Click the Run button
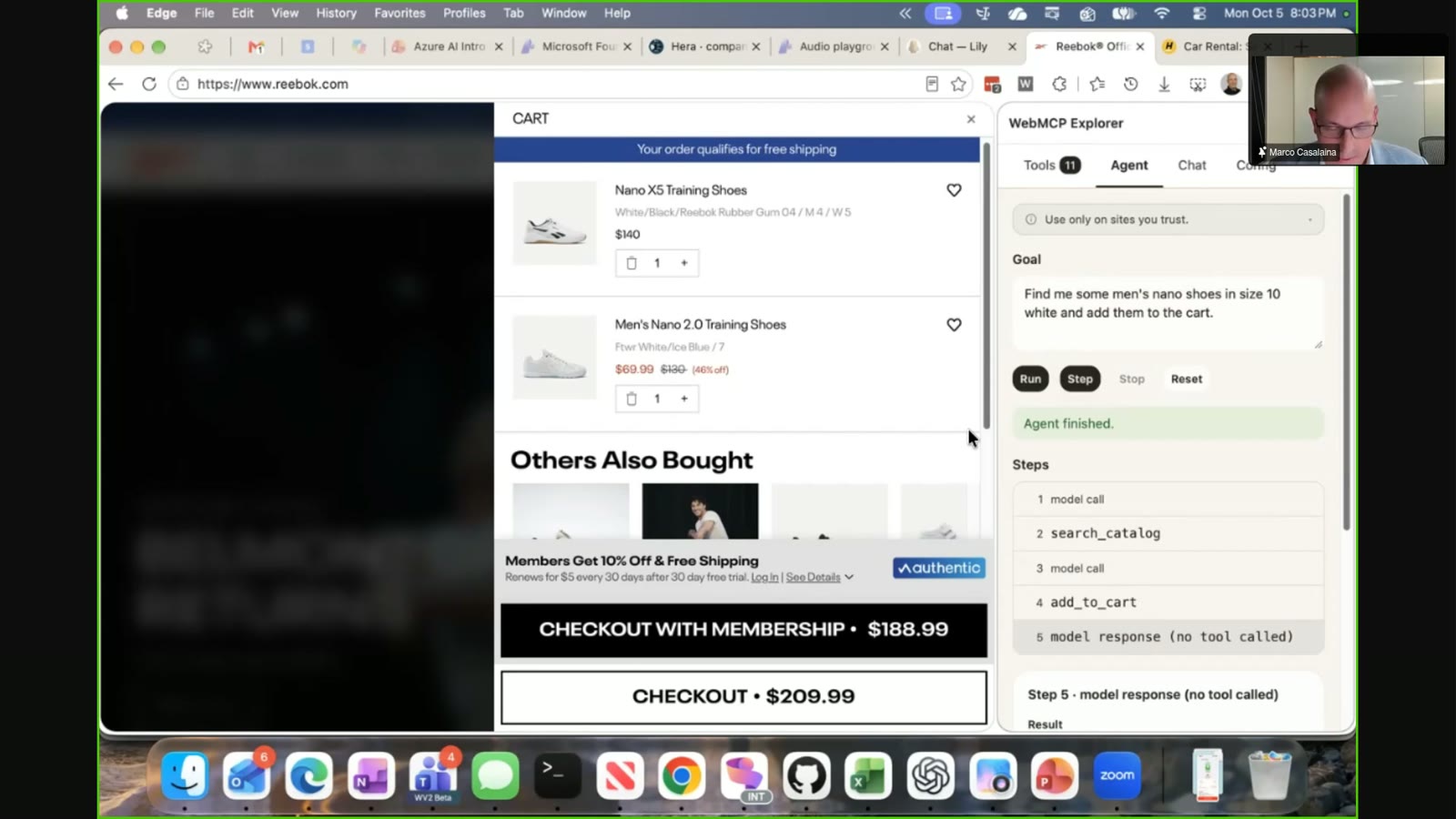The height and width of the screenshot is (819, 1456). coord(1030,379)
